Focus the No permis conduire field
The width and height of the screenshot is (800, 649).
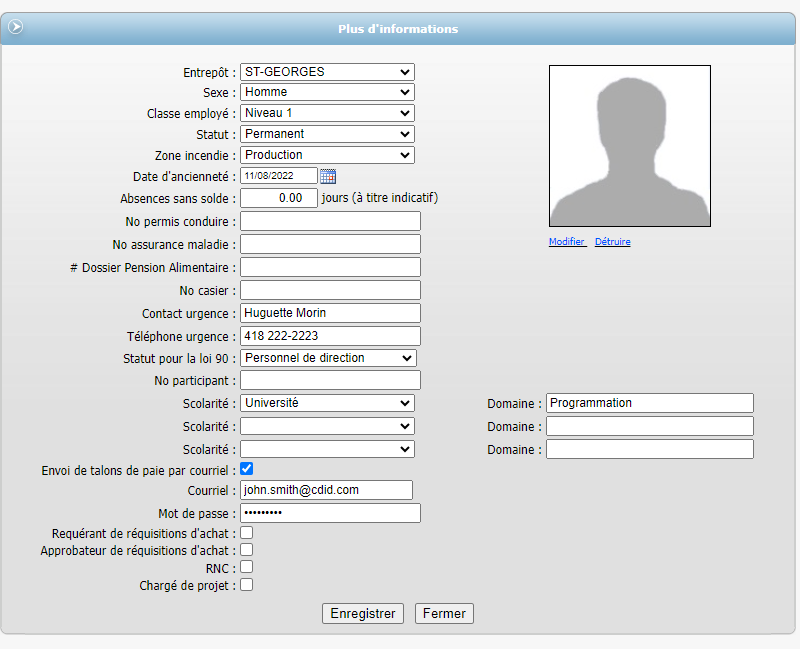(331, 221)
